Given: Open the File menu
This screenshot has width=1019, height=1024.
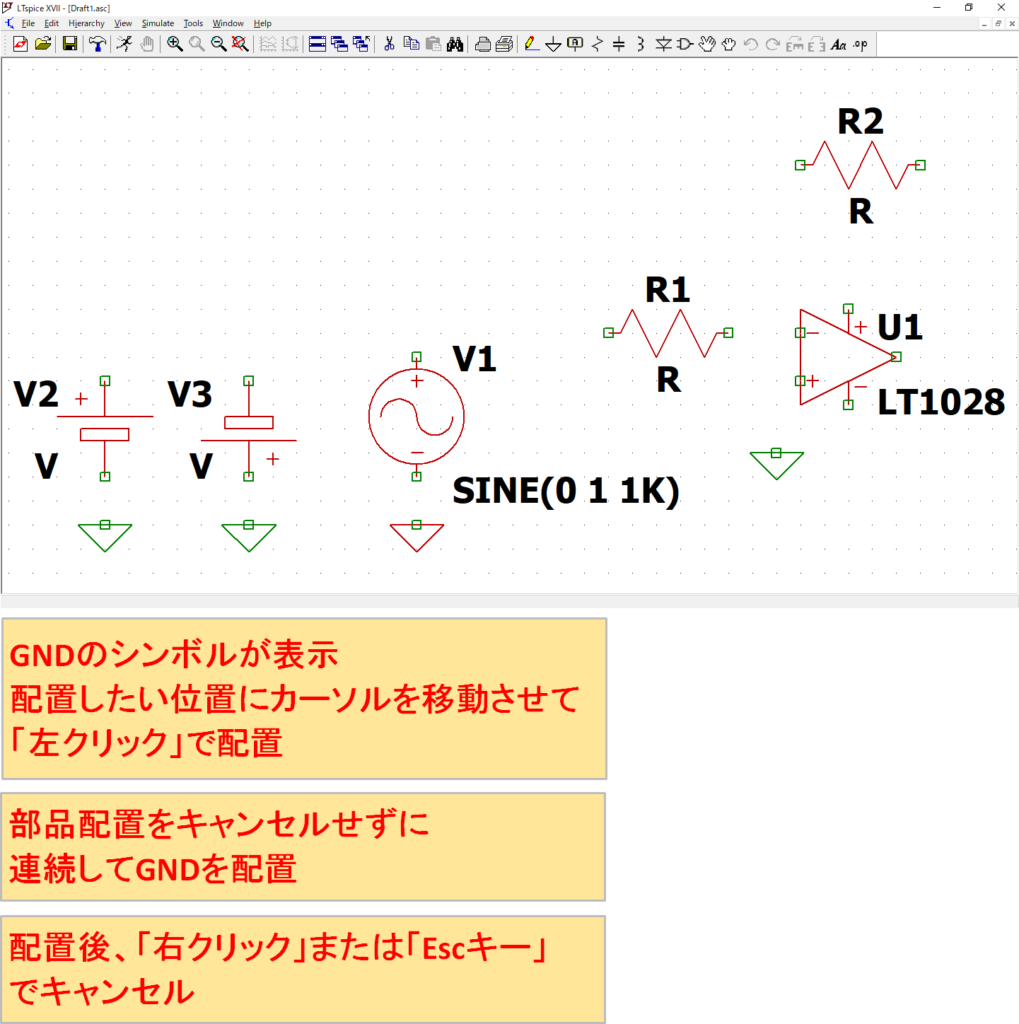Looking at the screenshot, I should [28, 24].
